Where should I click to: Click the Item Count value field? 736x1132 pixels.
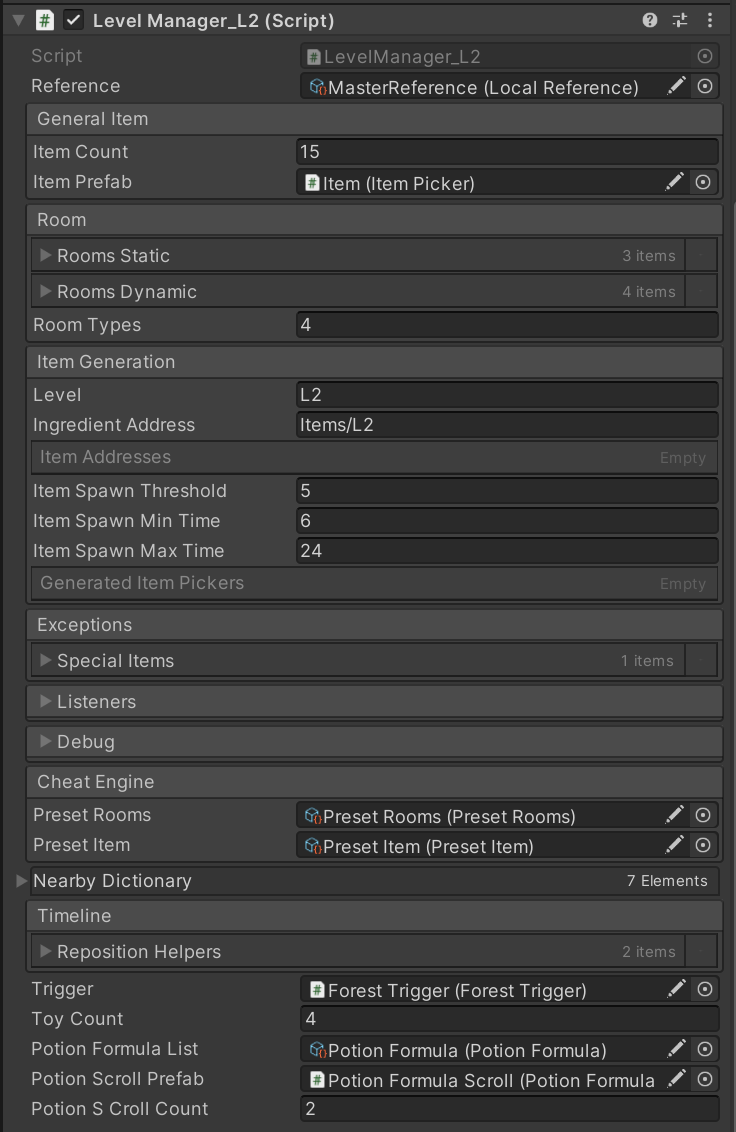click(507, 152)
